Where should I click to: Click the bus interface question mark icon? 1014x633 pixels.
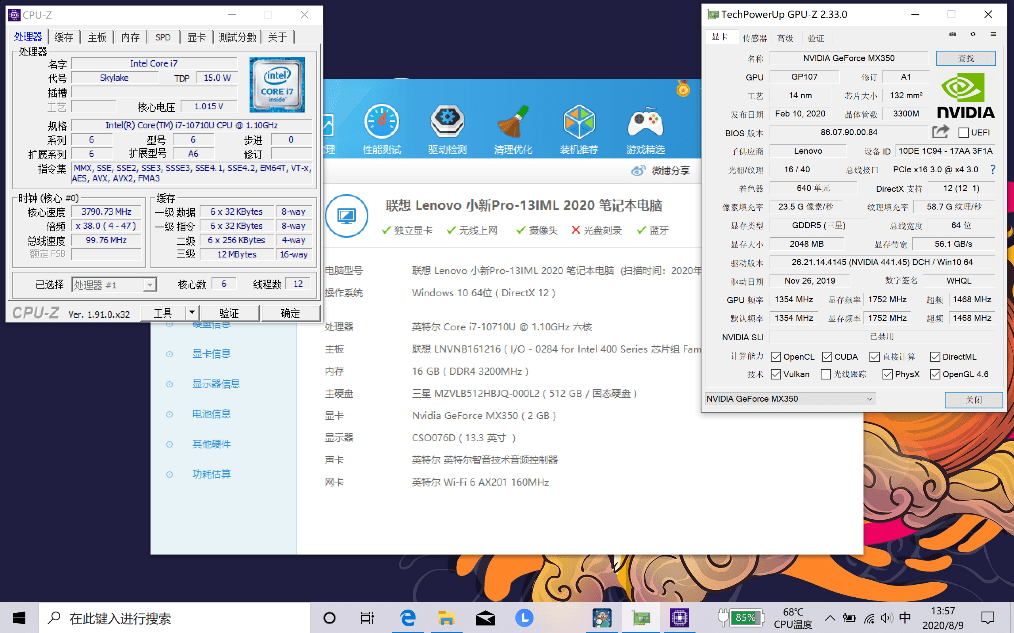coord(992,170)
